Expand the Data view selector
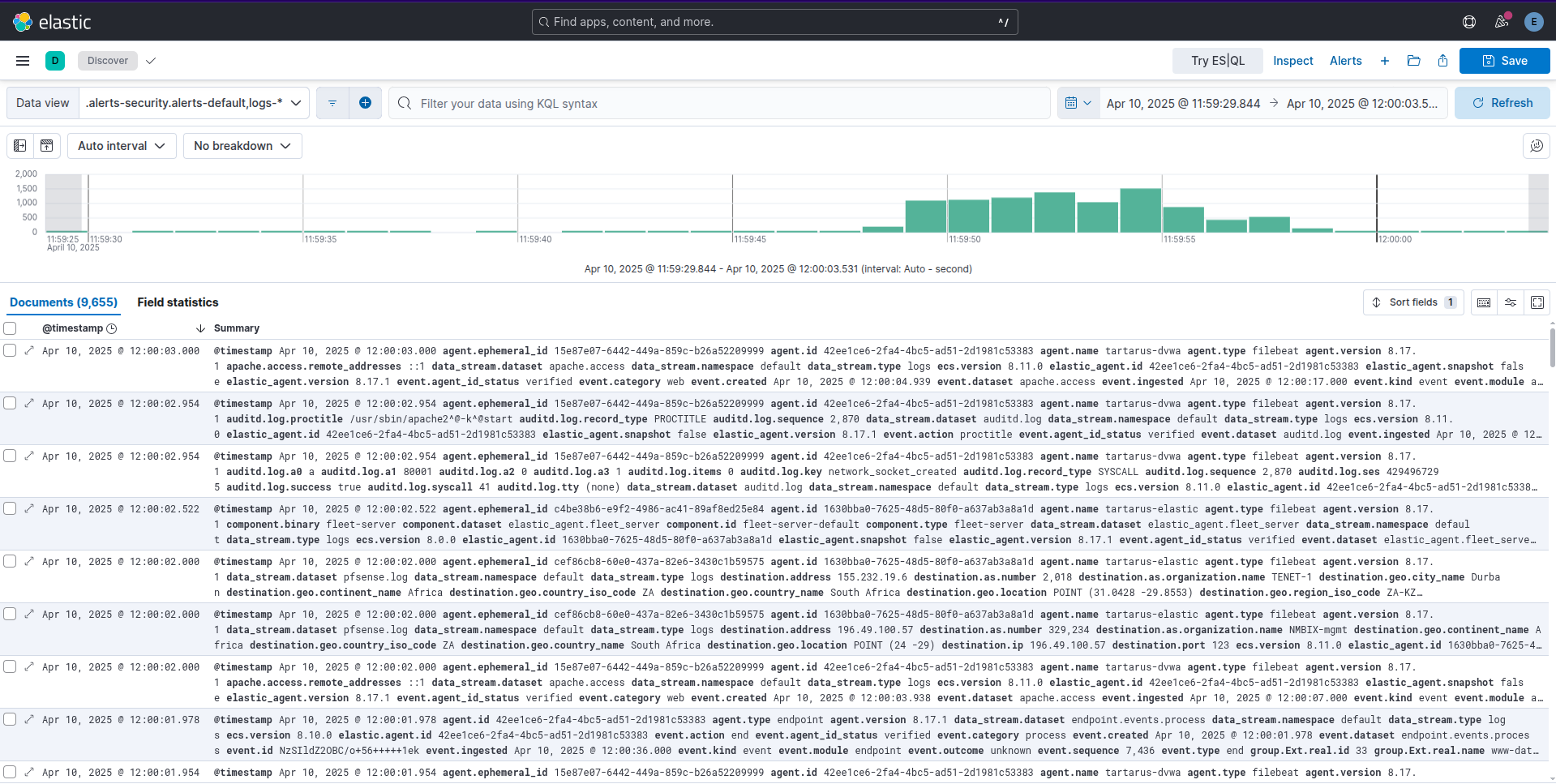Screen dimensions: 1556x784 (195, 103)
